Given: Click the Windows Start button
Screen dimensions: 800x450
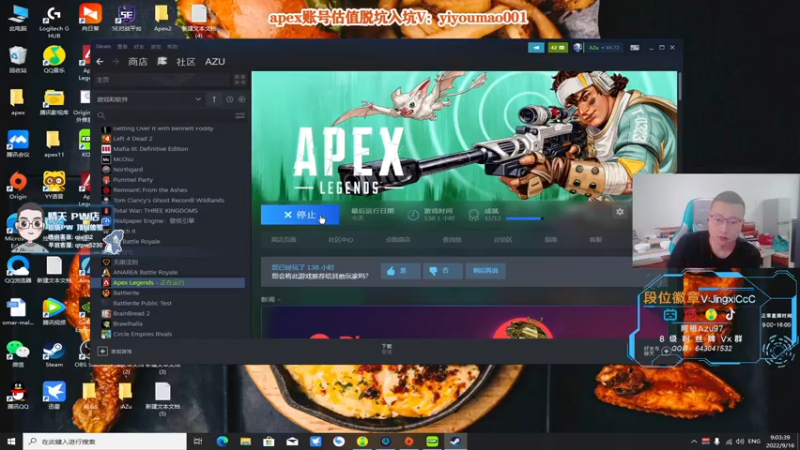Looking at the screenshot, I should pyautogui.click(x=11, y=441).
